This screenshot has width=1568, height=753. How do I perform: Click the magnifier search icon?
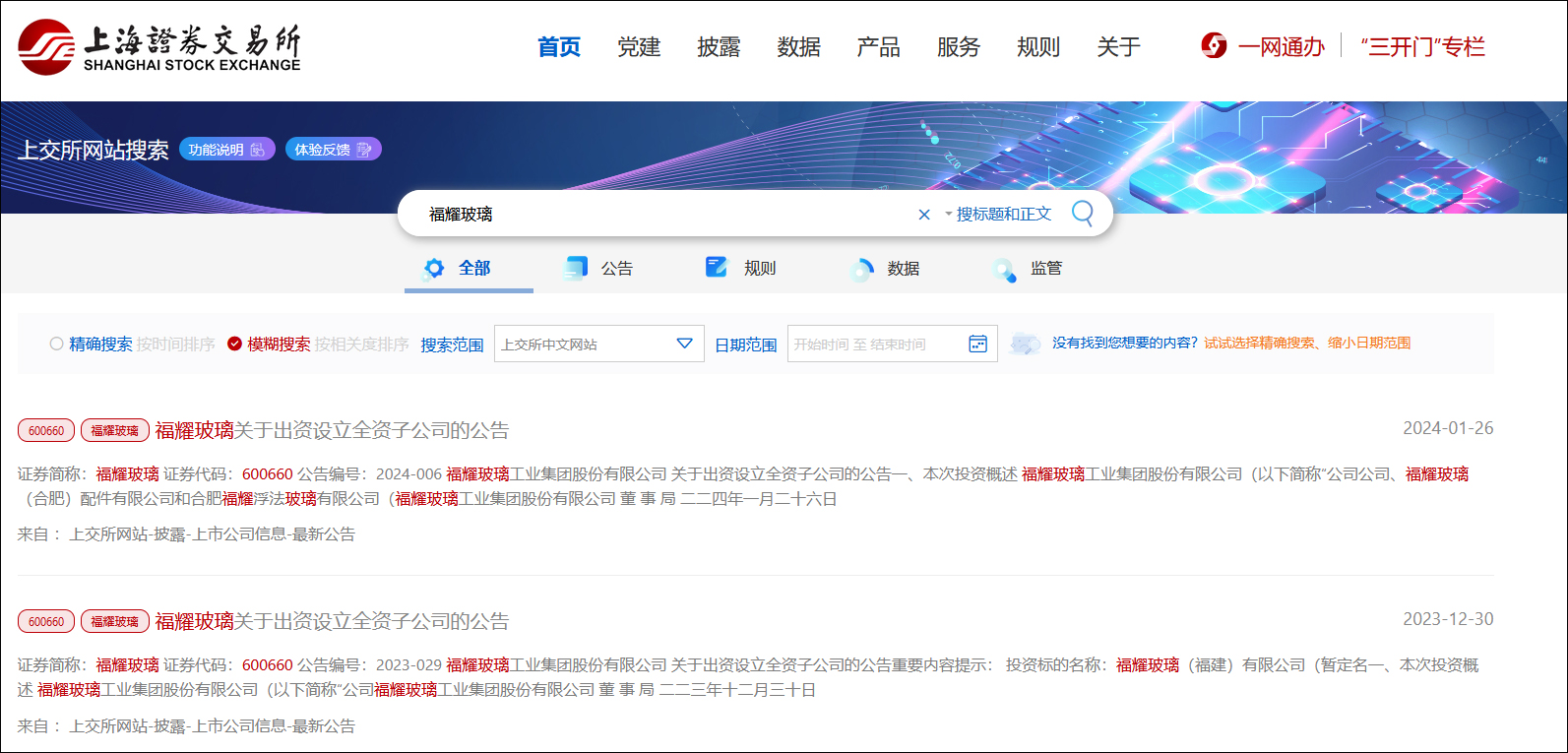point(1083,214)
